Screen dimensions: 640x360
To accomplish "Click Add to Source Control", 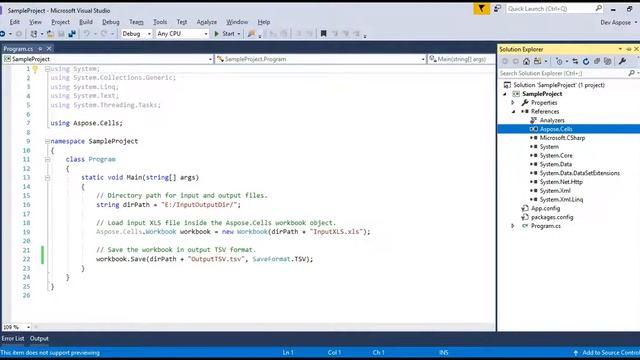I will tap(611, 353).
